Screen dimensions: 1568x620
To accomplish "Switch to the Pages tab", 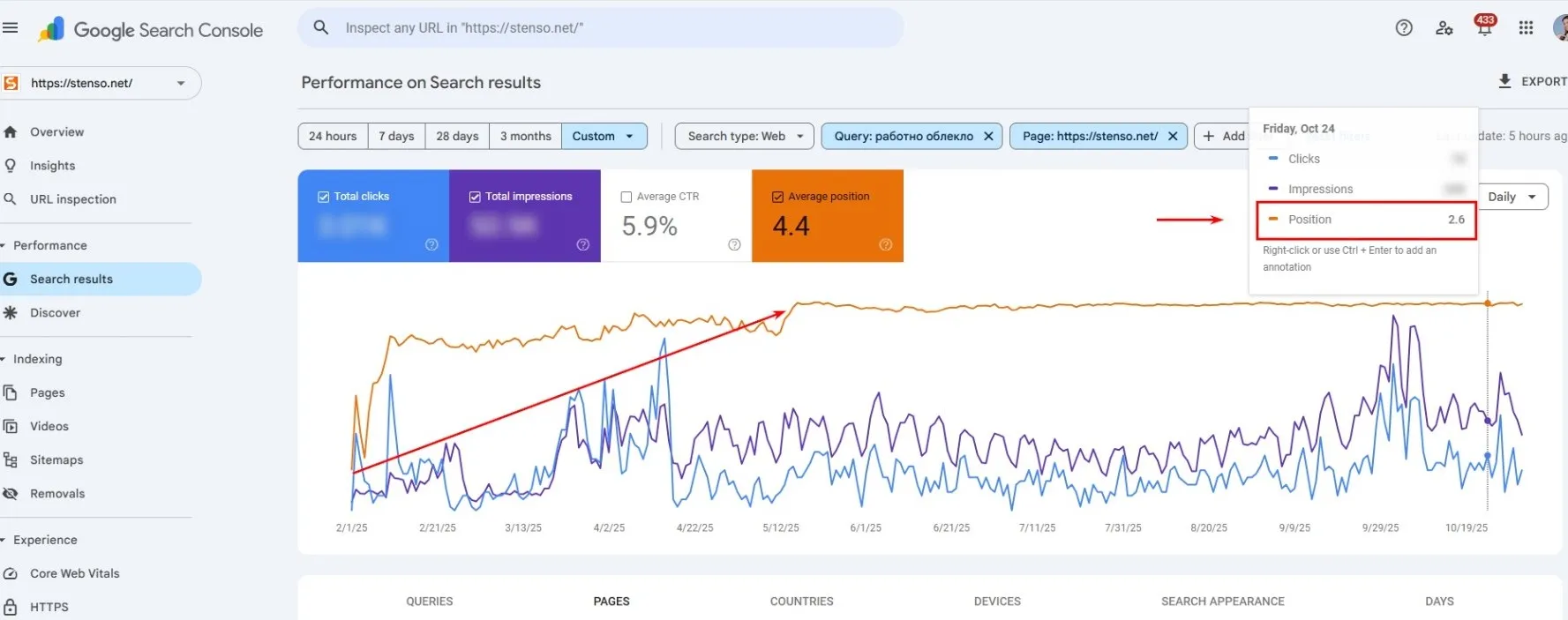I will [x=611, y=601].
